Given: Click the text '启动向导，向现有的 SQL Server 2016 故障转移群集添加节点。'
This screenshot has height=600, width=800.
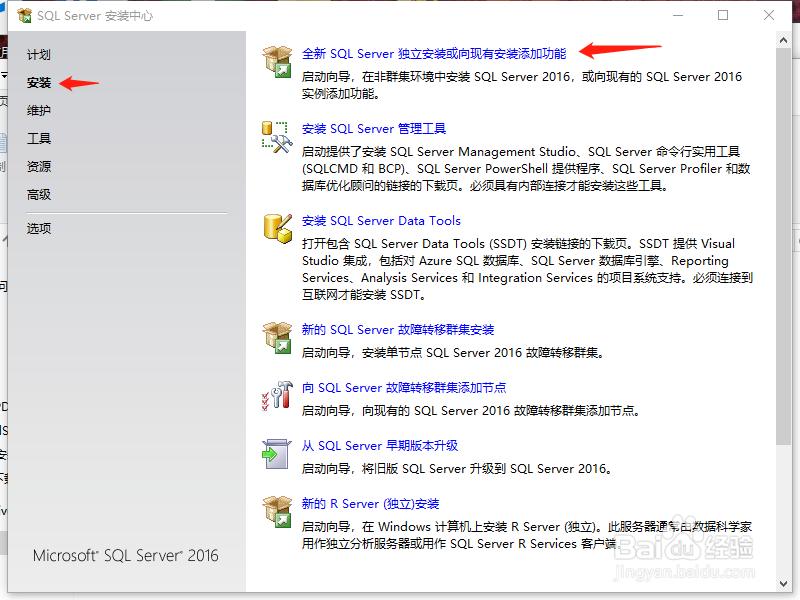Looking at the screenshot, I should [470, 411].
